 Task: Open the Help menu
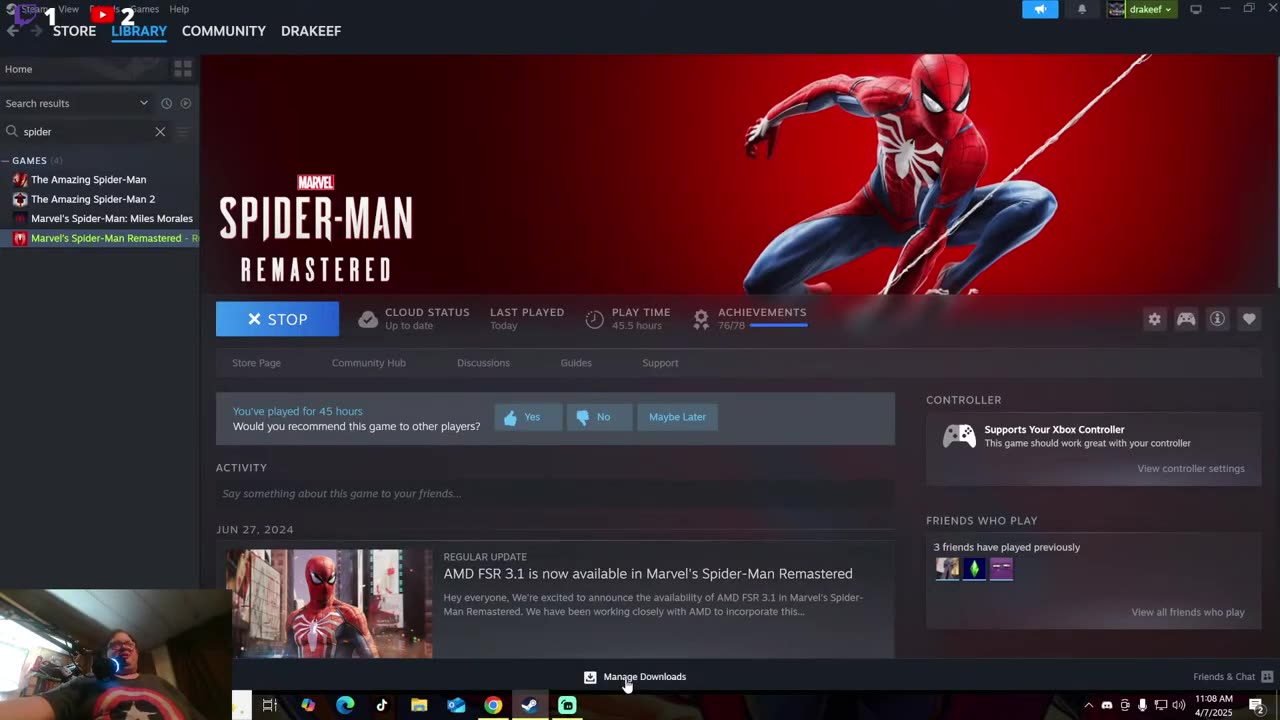[179, 9]
